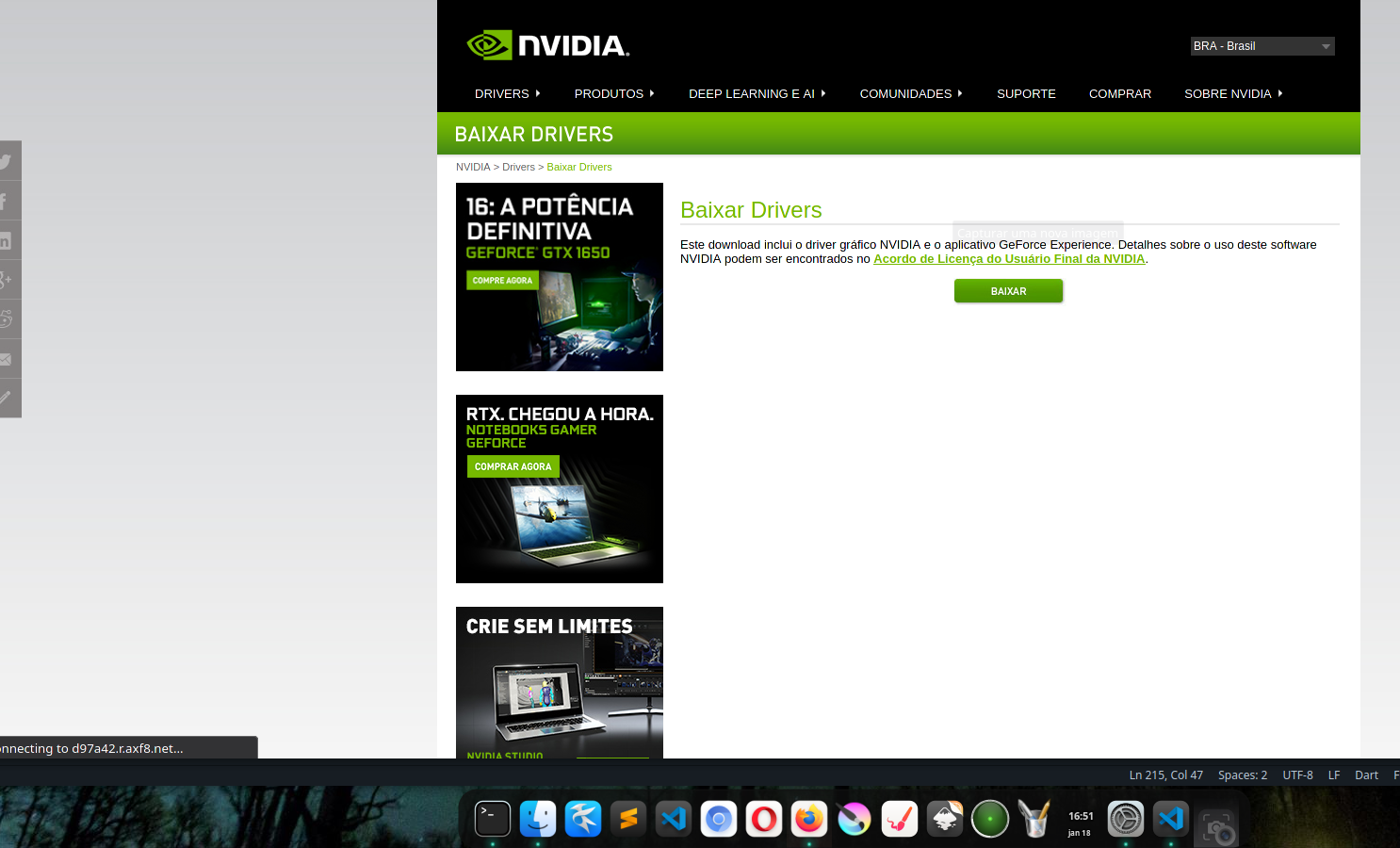This screenshot has width=1400, height=848.
Task: Open first Visual Studio Code dock icon
Action: pyautogui.click(x=674, y=819)
